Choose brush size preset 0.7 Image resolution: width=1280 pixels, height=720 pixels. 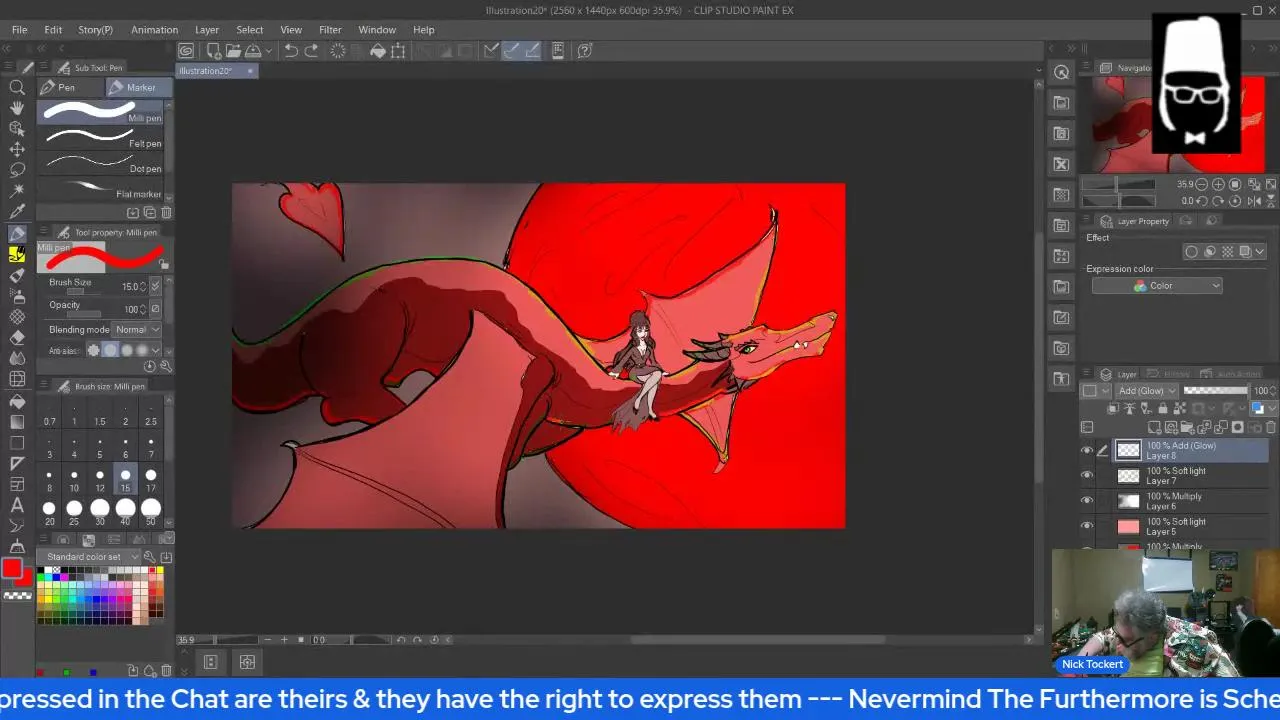pos(49,415)
